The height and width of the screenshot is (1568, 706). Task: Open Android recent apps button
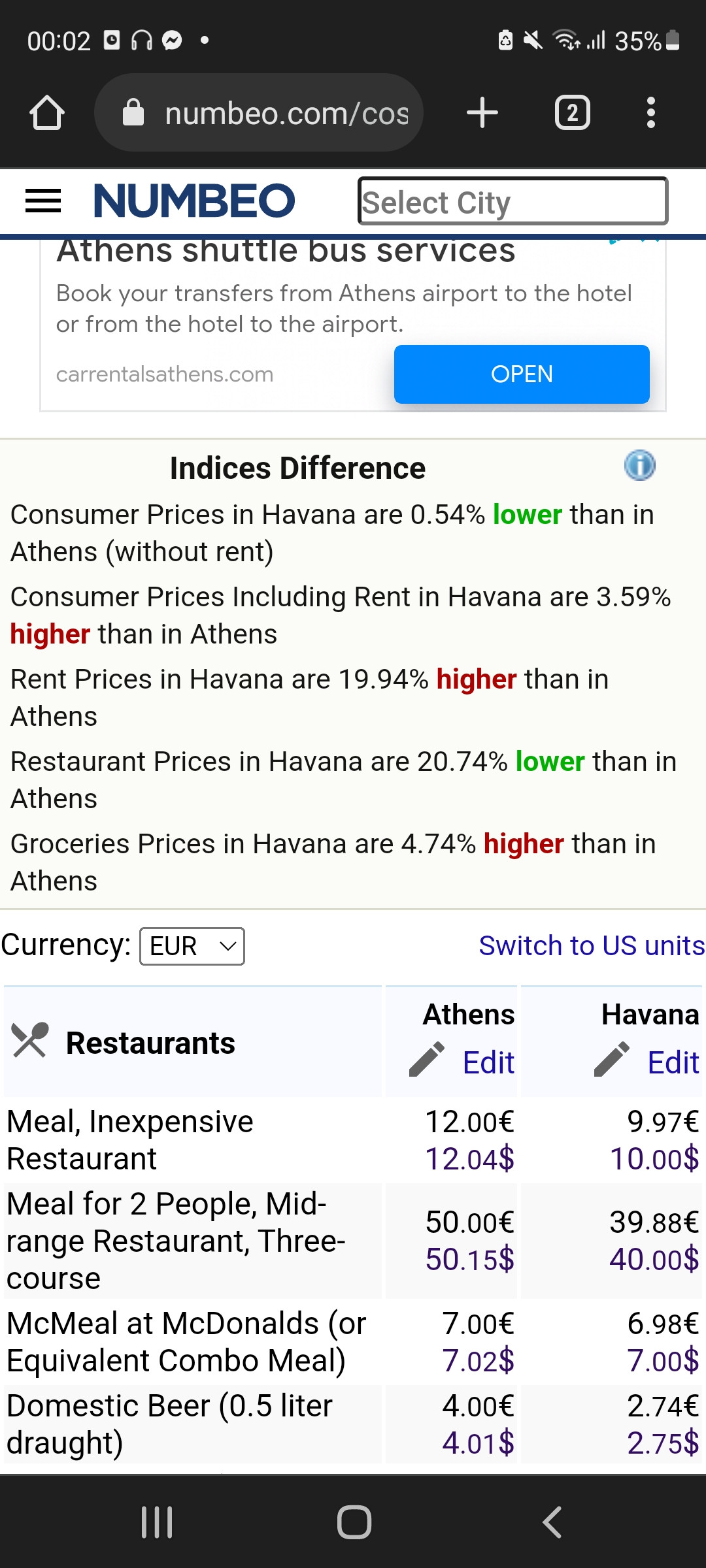click(x=157, y=1522)
